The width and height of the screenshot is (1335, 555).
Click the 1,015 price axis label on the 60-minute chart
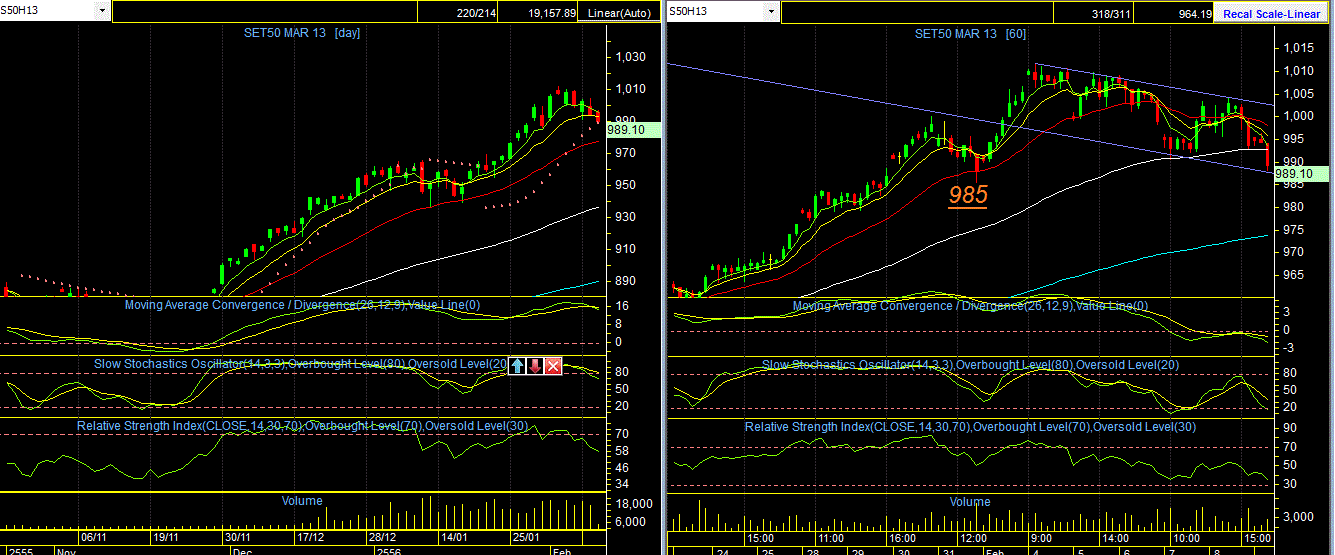click(1300, 48)
